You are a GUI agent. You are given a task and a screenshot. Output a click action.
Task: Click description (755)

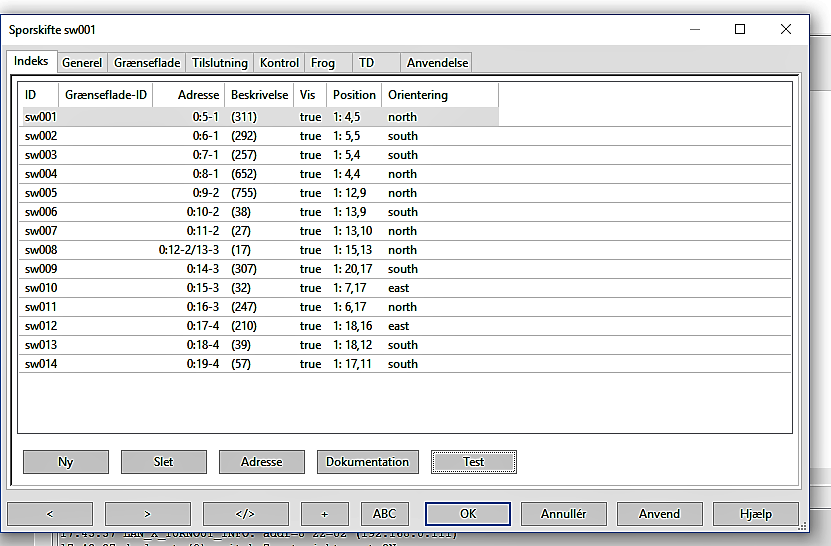click(244, 193)
